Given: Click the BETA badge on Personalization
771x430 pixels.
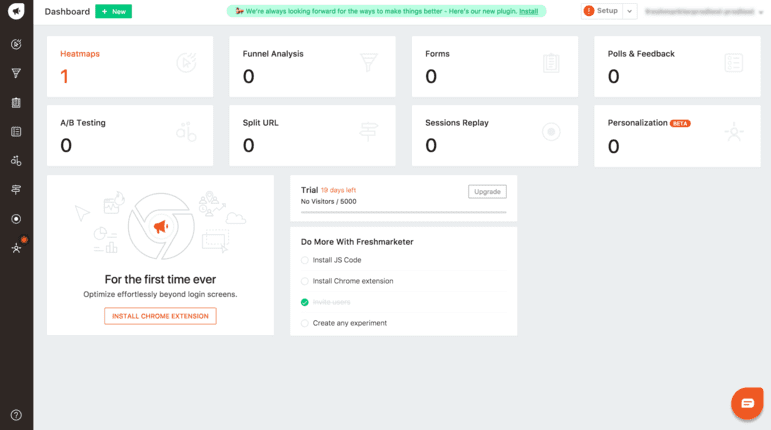Looking at the screenshot, I should (680, 123).
